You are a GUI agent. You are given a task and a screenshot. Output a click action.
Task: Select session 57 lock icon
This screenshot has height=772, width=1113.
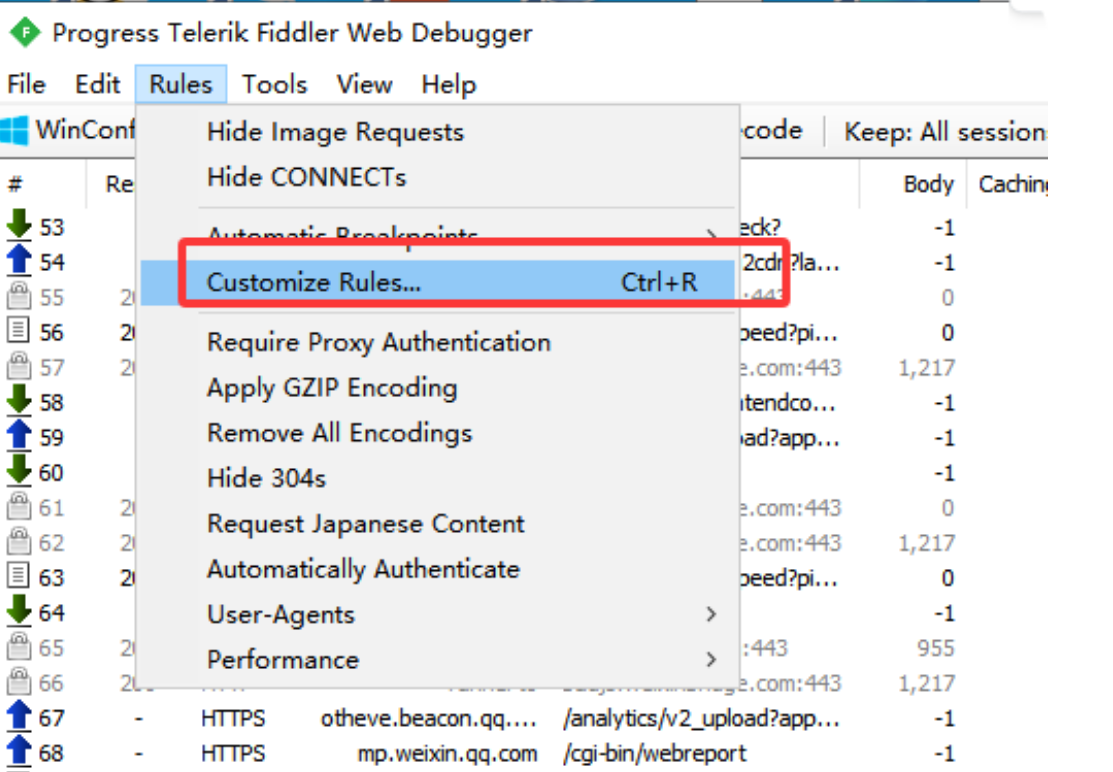pos(18,366)
